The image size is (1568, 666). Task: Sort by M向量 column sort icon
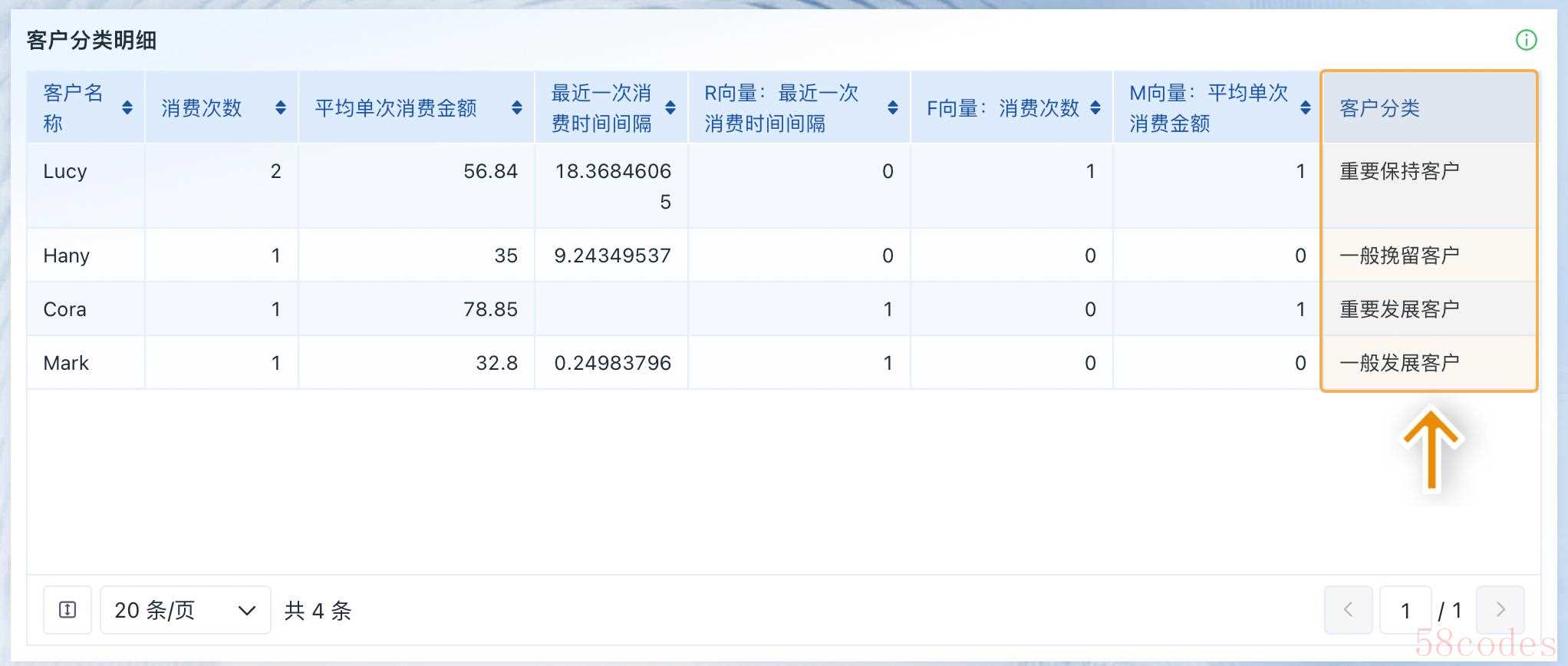pos(1306,108)
